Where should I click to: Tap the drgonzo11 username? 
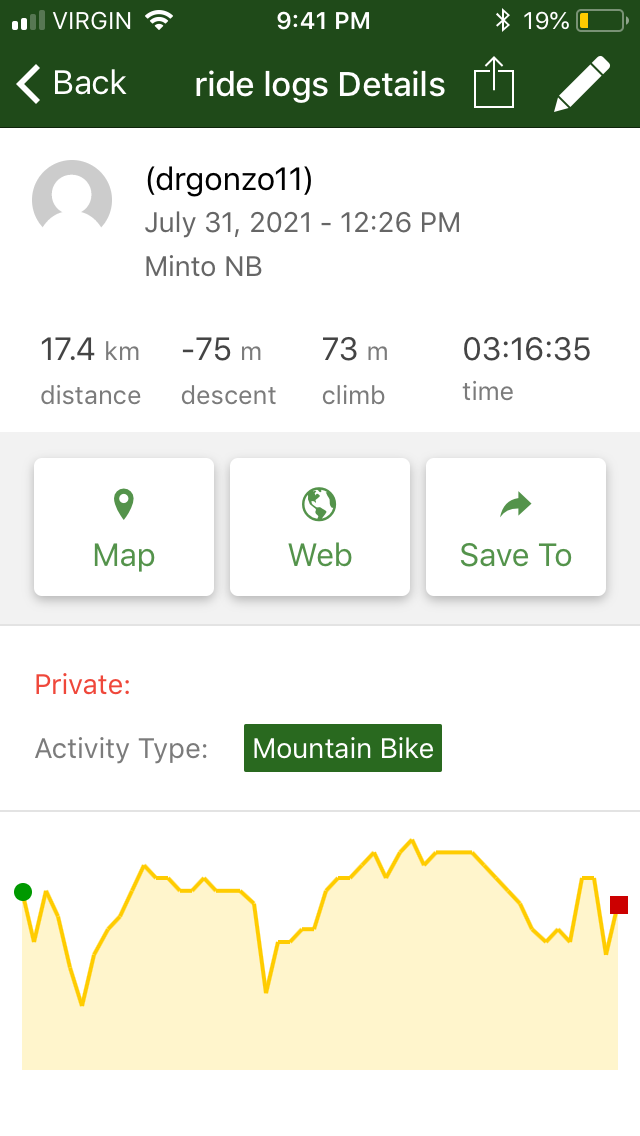229,180
